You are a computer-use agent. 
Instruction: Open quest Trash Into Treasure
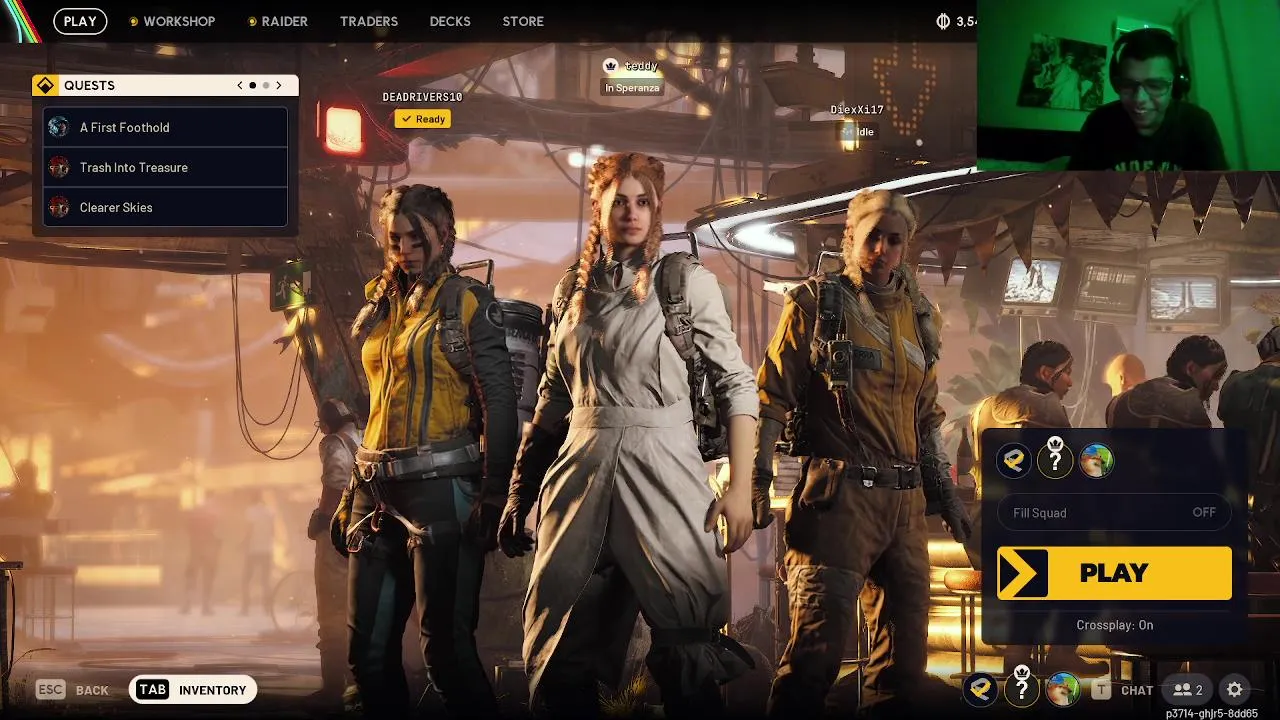click(x=166, y=167)
